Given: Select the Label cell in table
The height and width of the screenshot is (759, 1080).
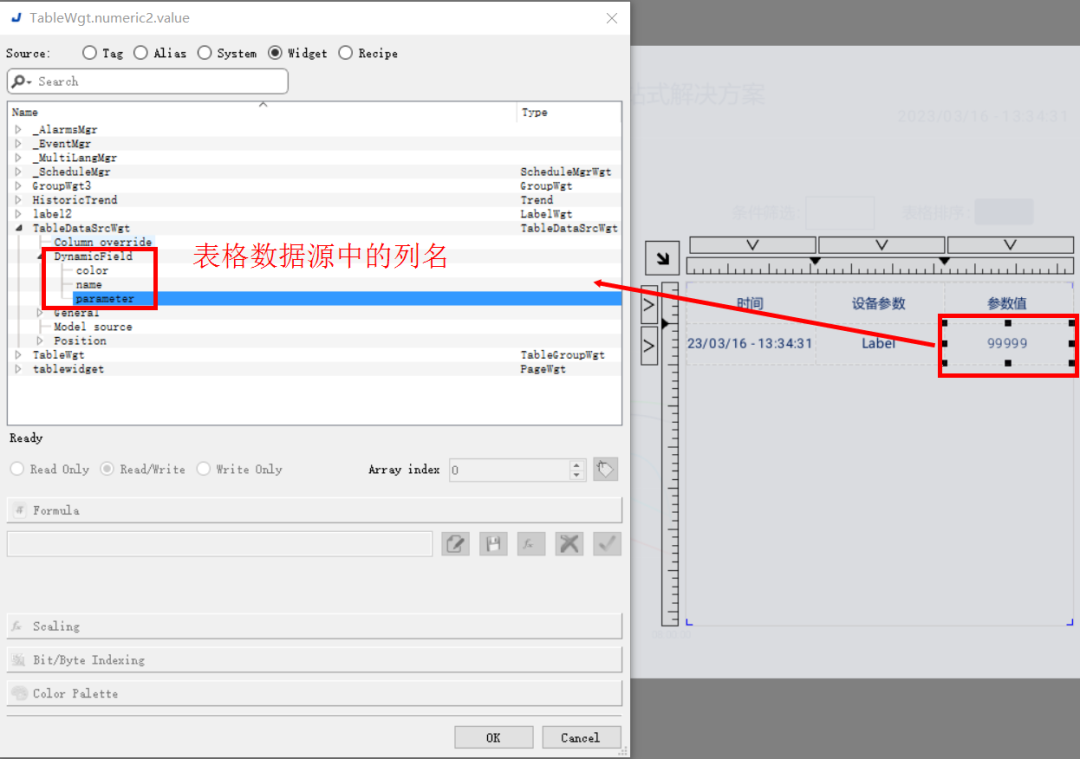Looking at the screenshot, I should (879, 343).
